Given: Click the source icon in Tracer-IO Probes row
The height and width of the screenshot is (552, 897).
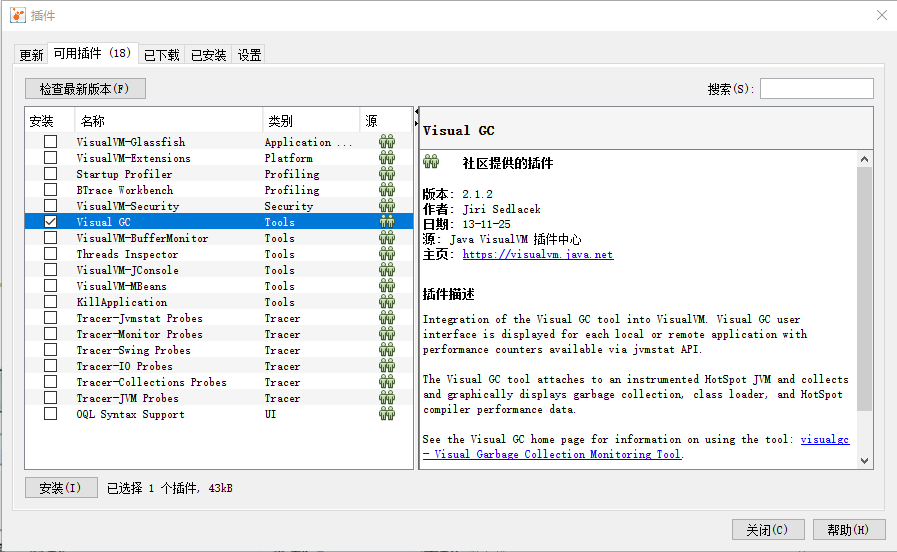Looking at the screenshot, I should [x=387, y=366].
